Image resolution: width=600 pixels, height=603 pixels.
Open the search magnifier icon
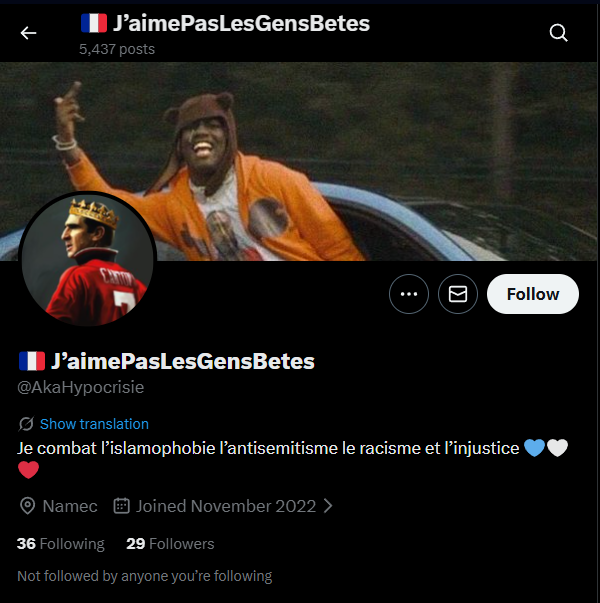[558, 33]
